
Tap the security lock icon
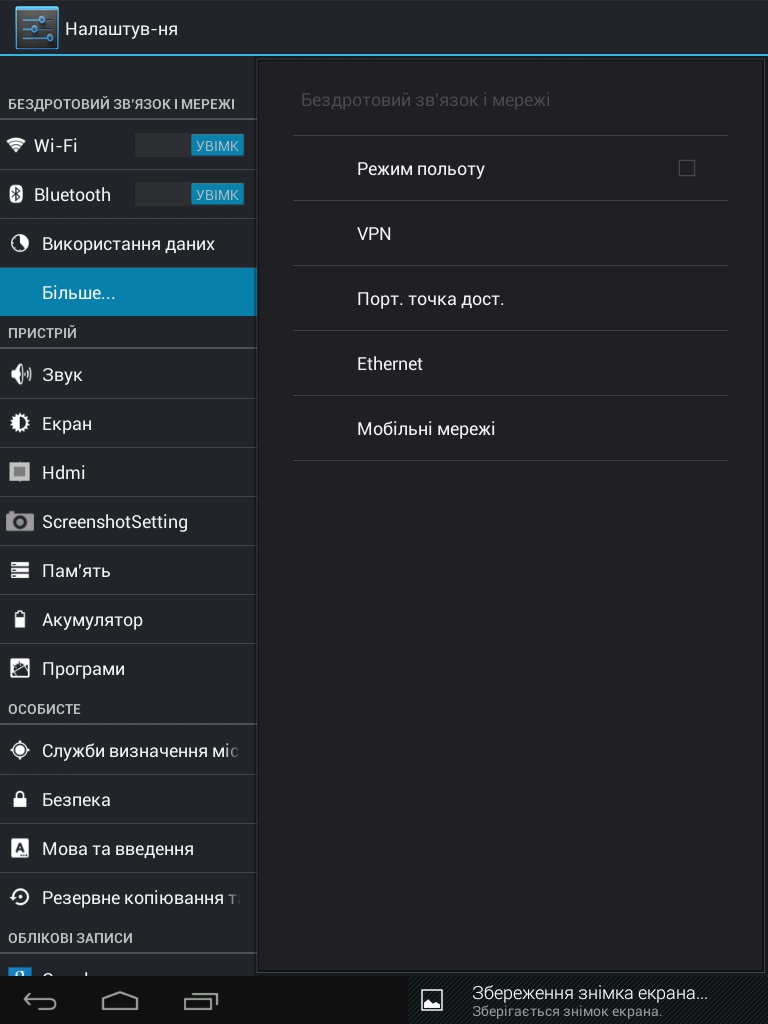click(x=20, y=799)
